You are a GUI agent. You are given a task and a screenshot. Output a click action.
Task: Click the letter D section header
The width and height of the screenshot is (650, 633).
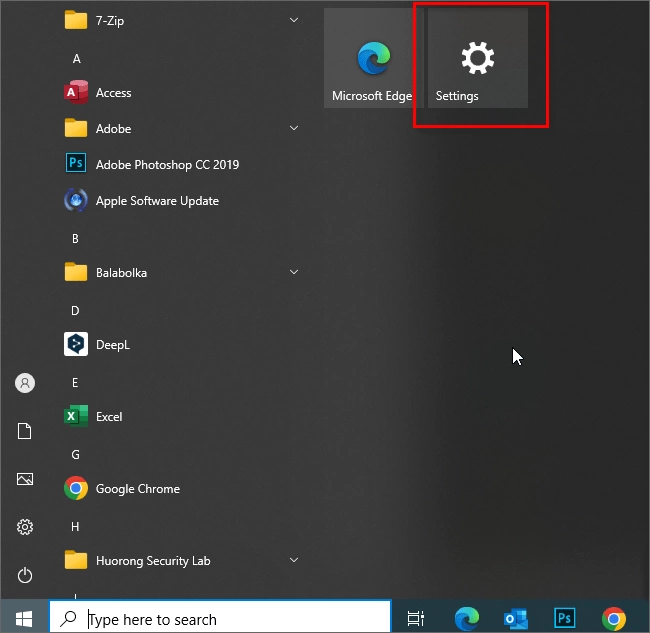[x=75, y=310]
